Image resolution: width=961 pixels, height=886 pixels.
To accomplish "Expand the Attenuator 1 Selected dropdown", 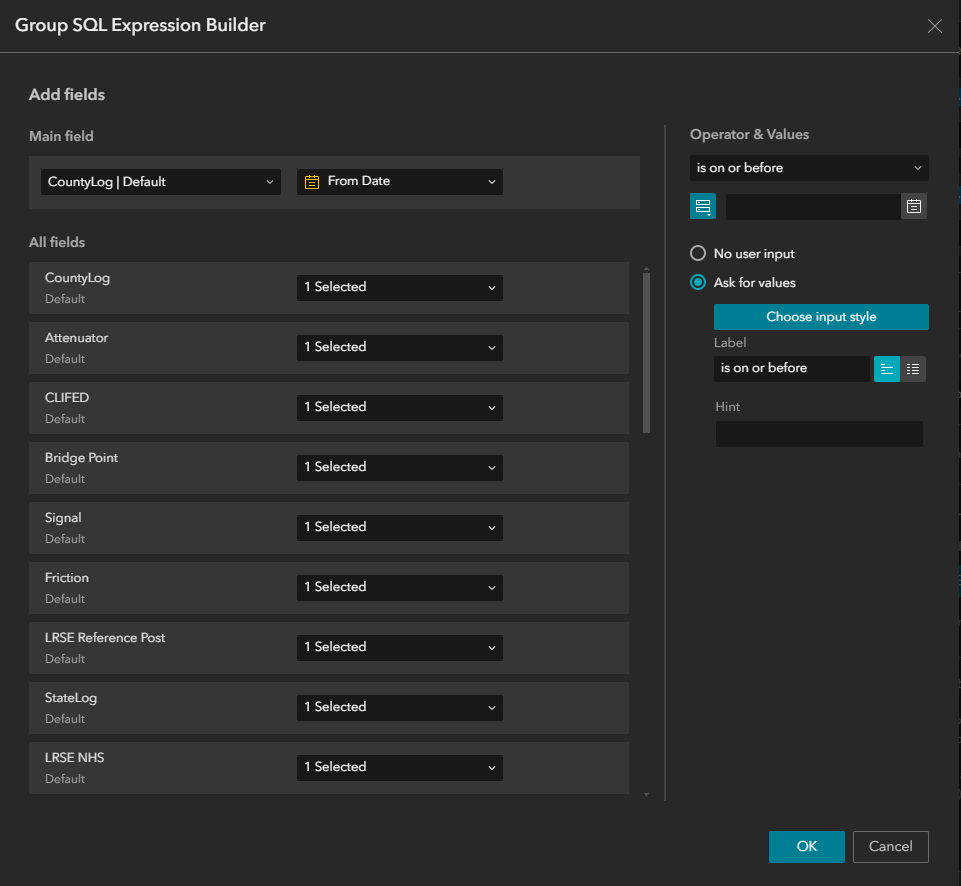I will point(399,347).
